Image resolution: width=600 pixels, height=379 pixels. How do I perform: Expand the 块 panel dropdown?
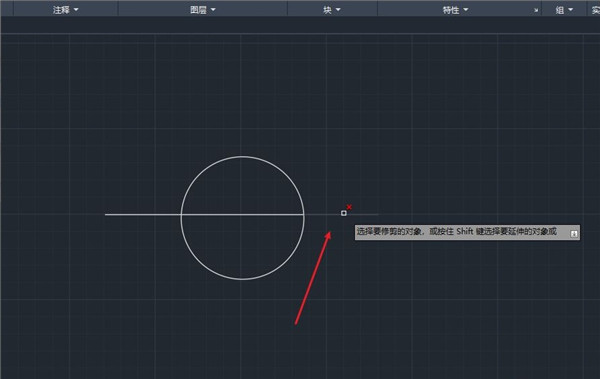[x=331, y=10]
